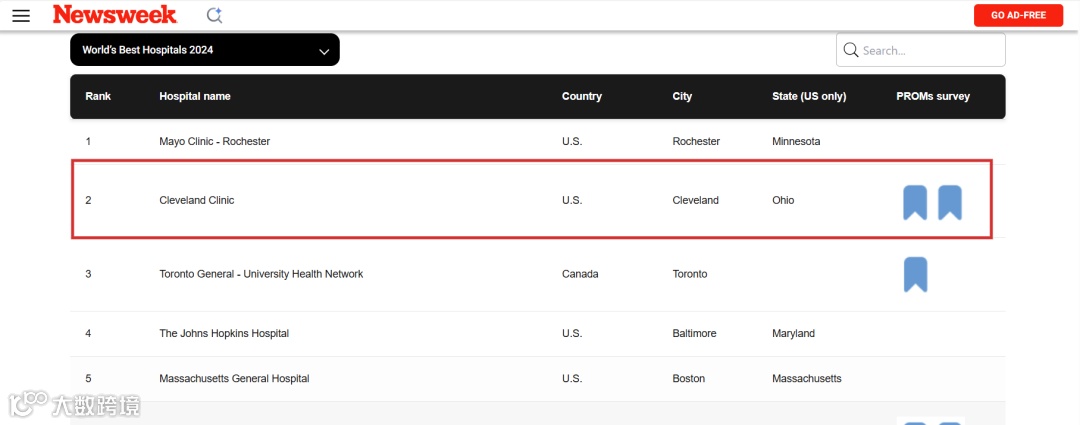Open the AI search sparkle icon
This screenshot has height=425, width=1080.
pyautogui.click(x=214, y=15)
